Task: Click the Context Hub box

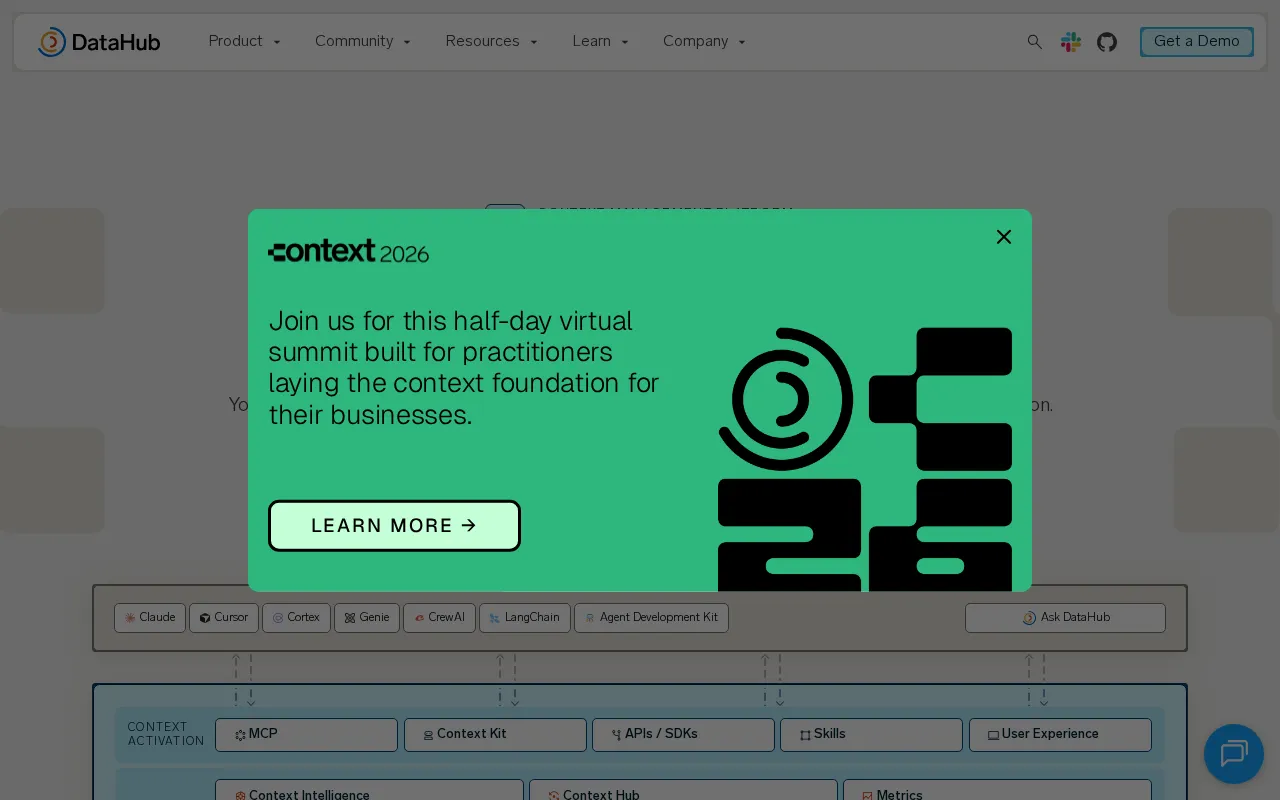Action: coord(683,790)
